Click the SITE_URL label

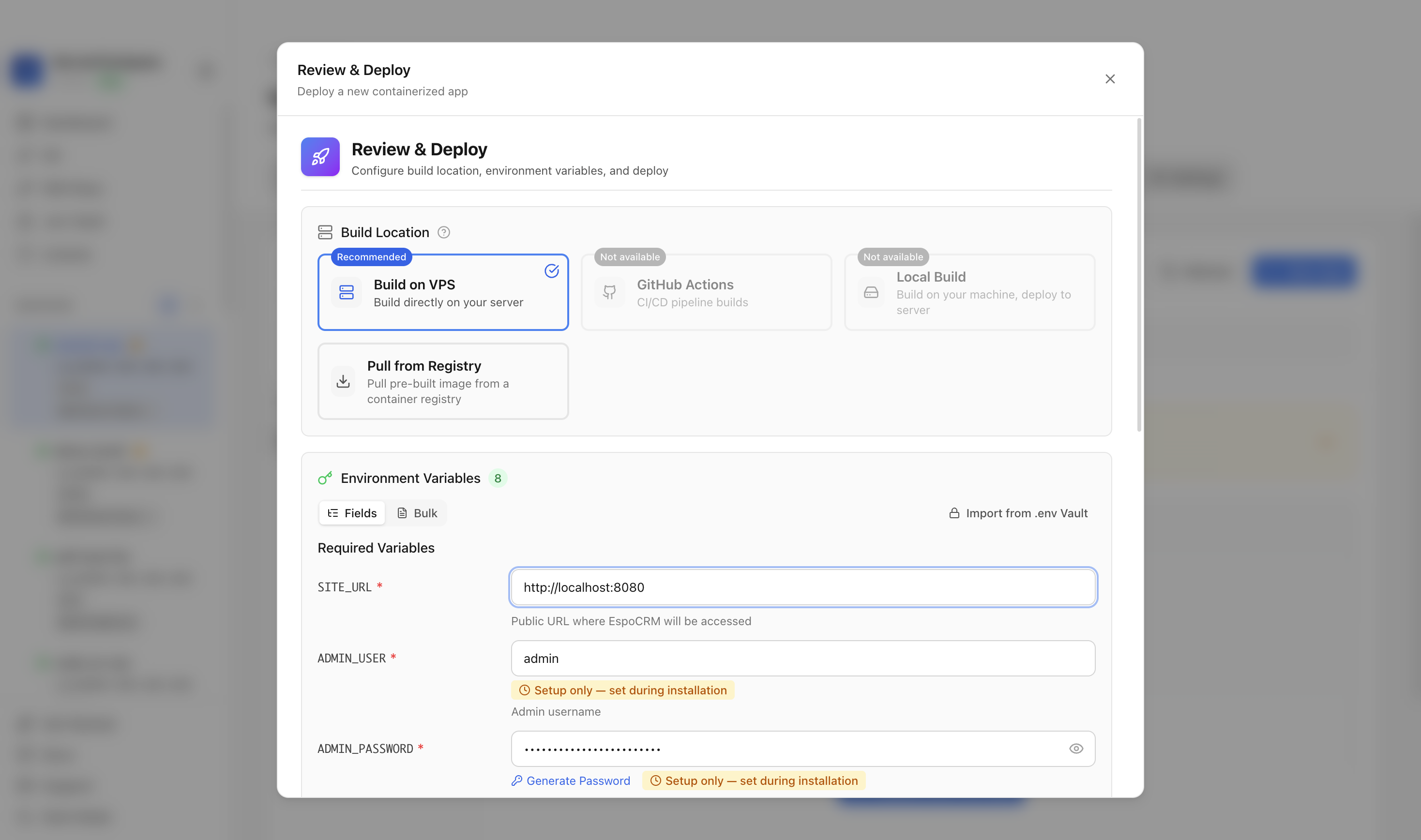(344, 587)
